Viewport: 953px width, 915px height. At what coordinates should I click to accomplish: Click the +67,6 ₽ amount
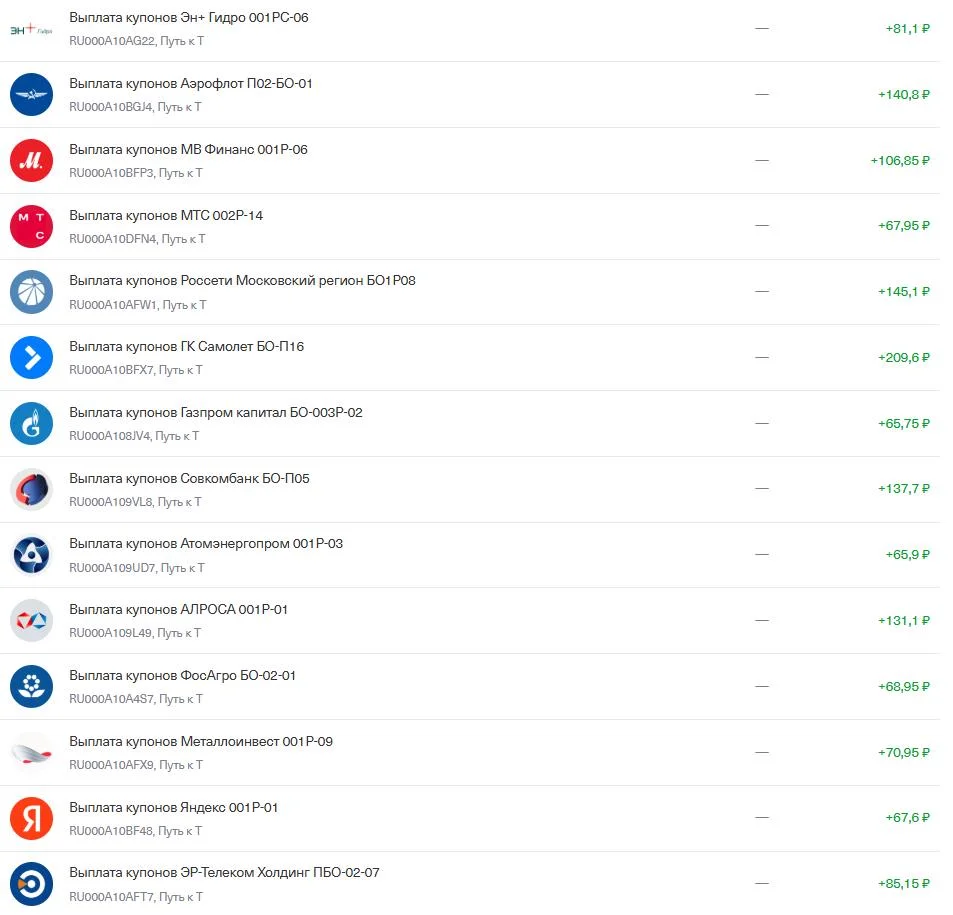pyautogui.click(x=907, y=818)
